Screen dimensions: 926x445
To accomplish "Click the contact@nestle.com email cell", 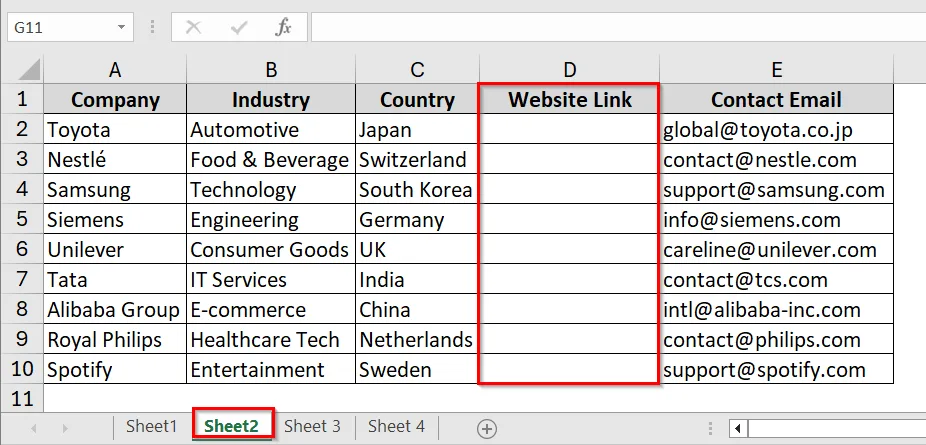I will point(777,159).
